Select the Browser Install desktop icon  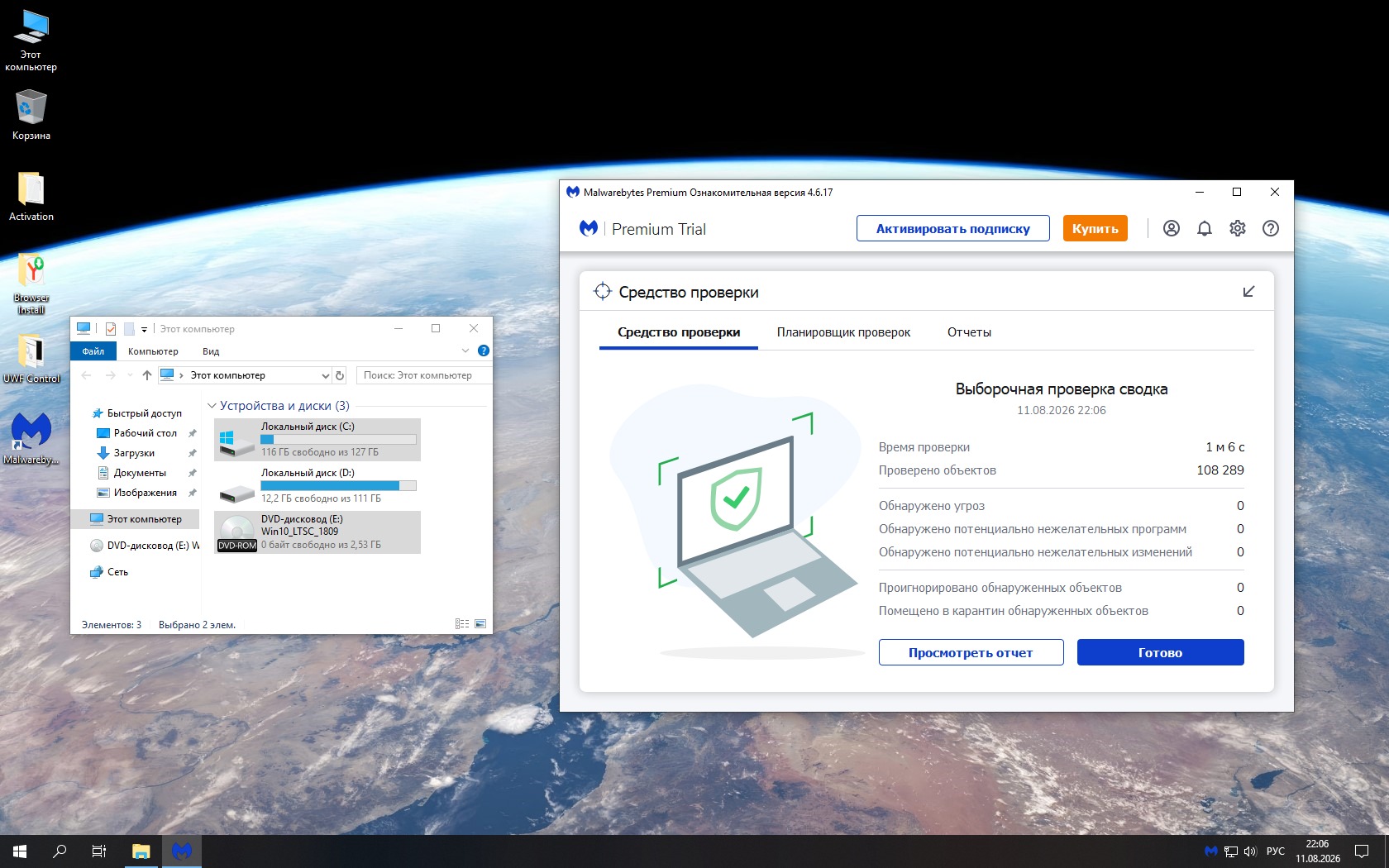coord(31,284)
